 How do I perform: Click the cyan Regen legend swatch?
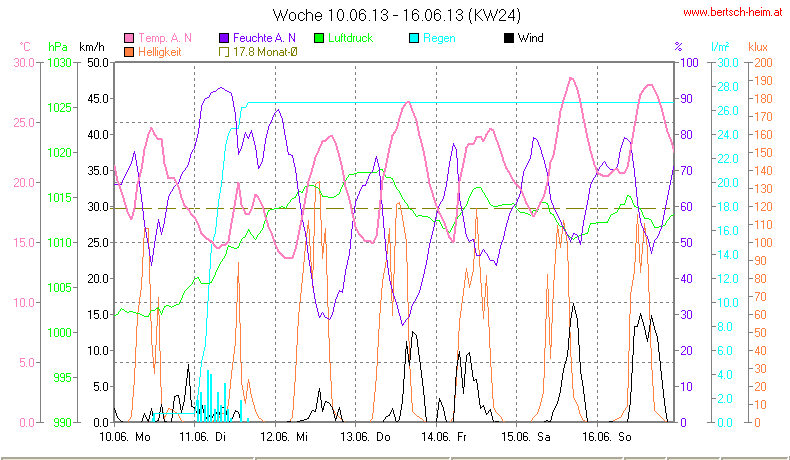(x=414, y=38)
